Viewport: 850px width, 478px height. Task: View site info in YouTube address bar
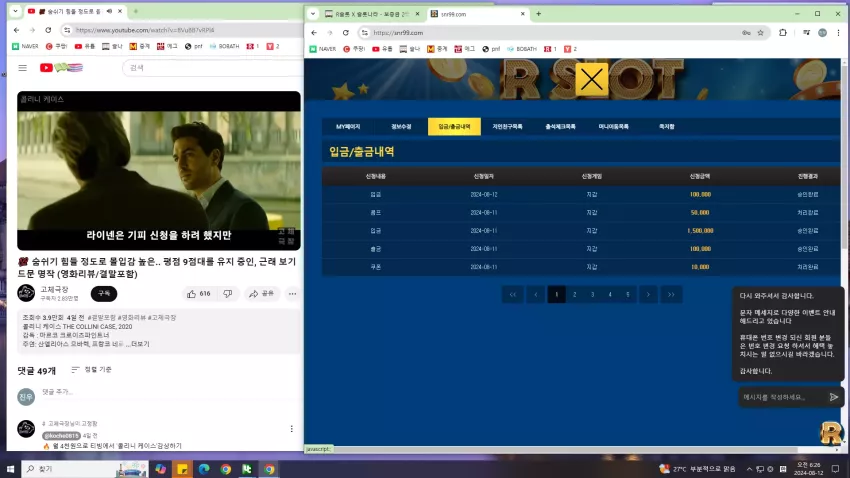click(x=67, y=30)
